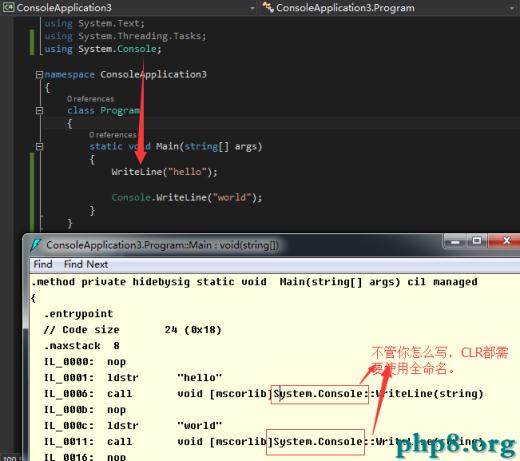Click the IL_0011 call instruction line
520x461 pixels.
click(x=264, y=442)
